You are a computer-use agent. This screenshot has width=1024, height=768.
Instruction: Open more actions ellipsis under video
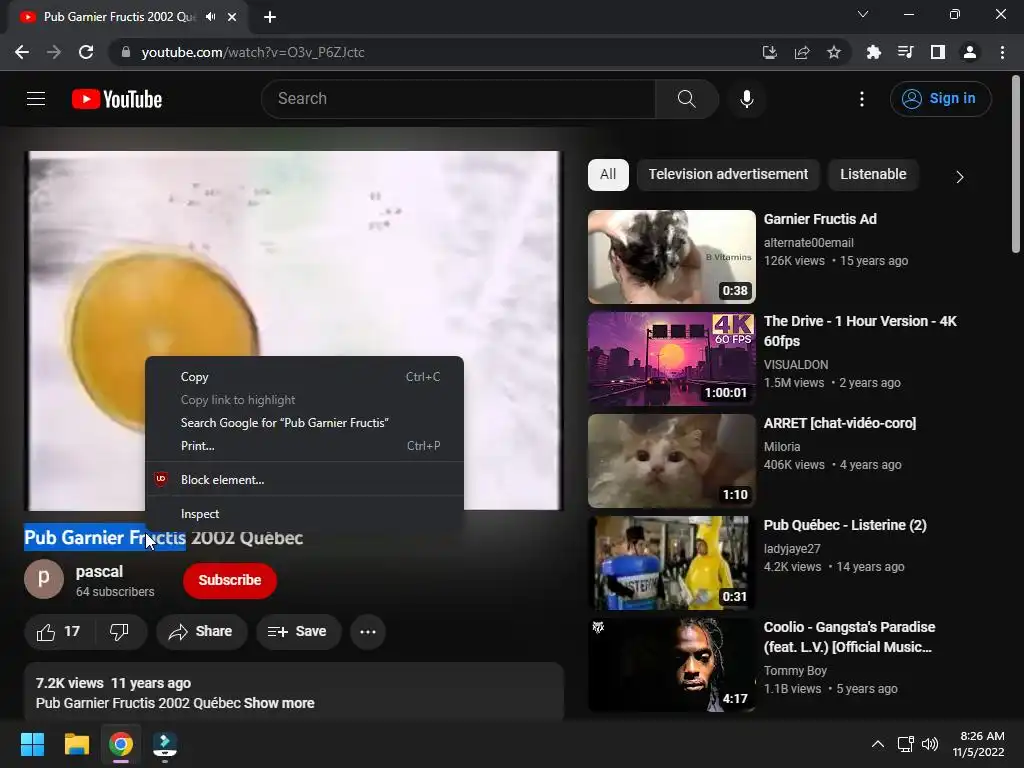(x=368, y=632)
